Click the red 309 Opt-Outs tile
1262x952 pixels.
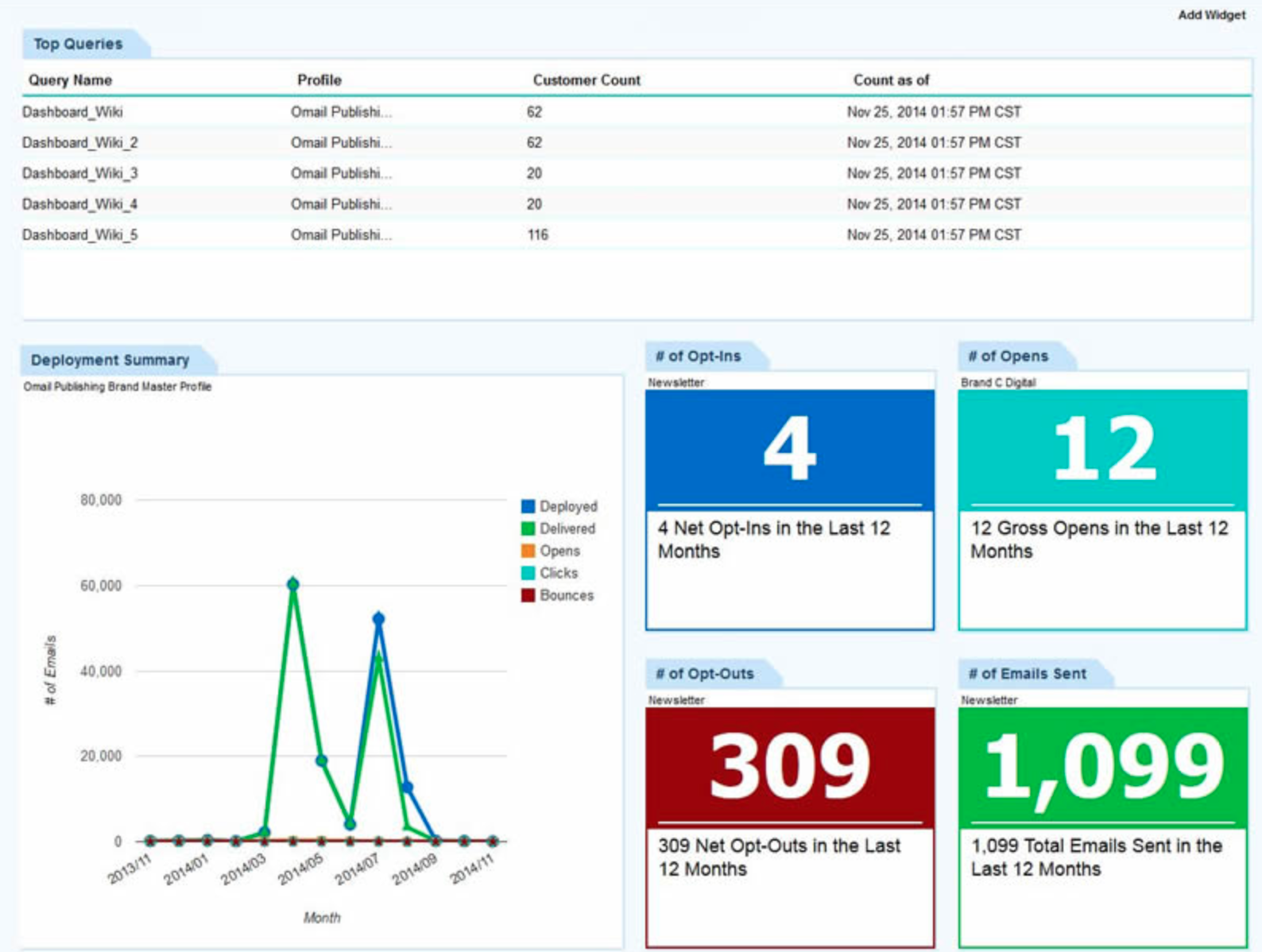coord(789,766)
